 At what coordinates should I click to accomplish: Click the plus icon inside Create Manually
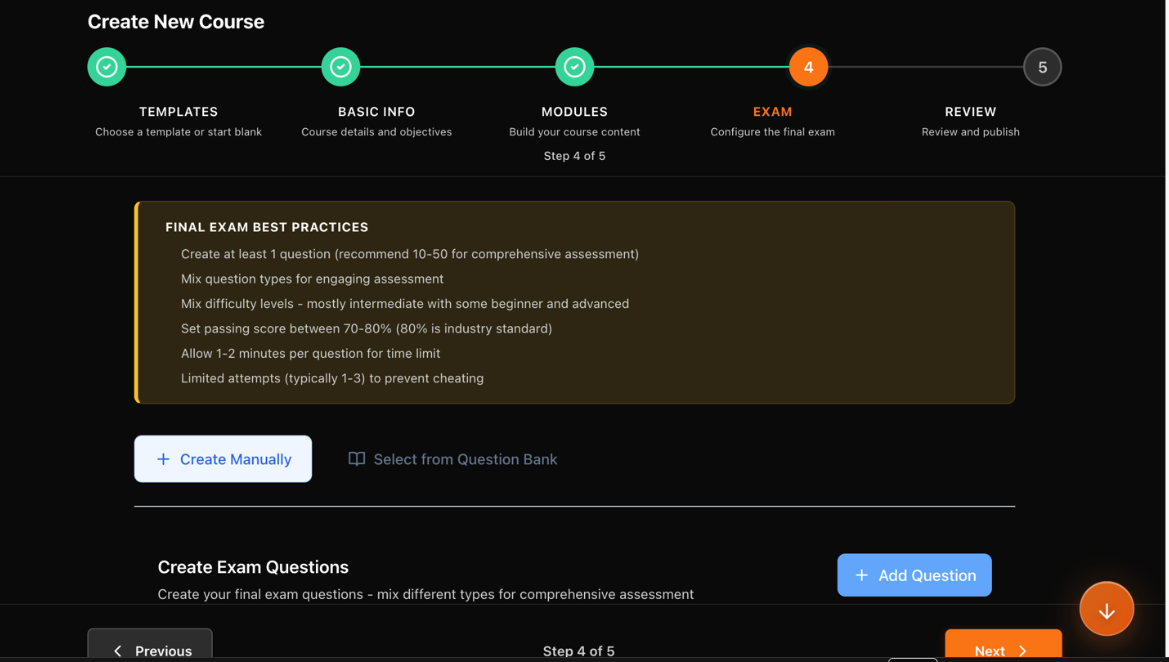tap(163, 458)
